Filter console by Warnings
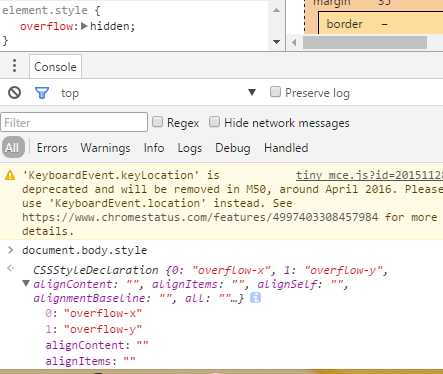 pyautogui.click(x=105, y=148)
